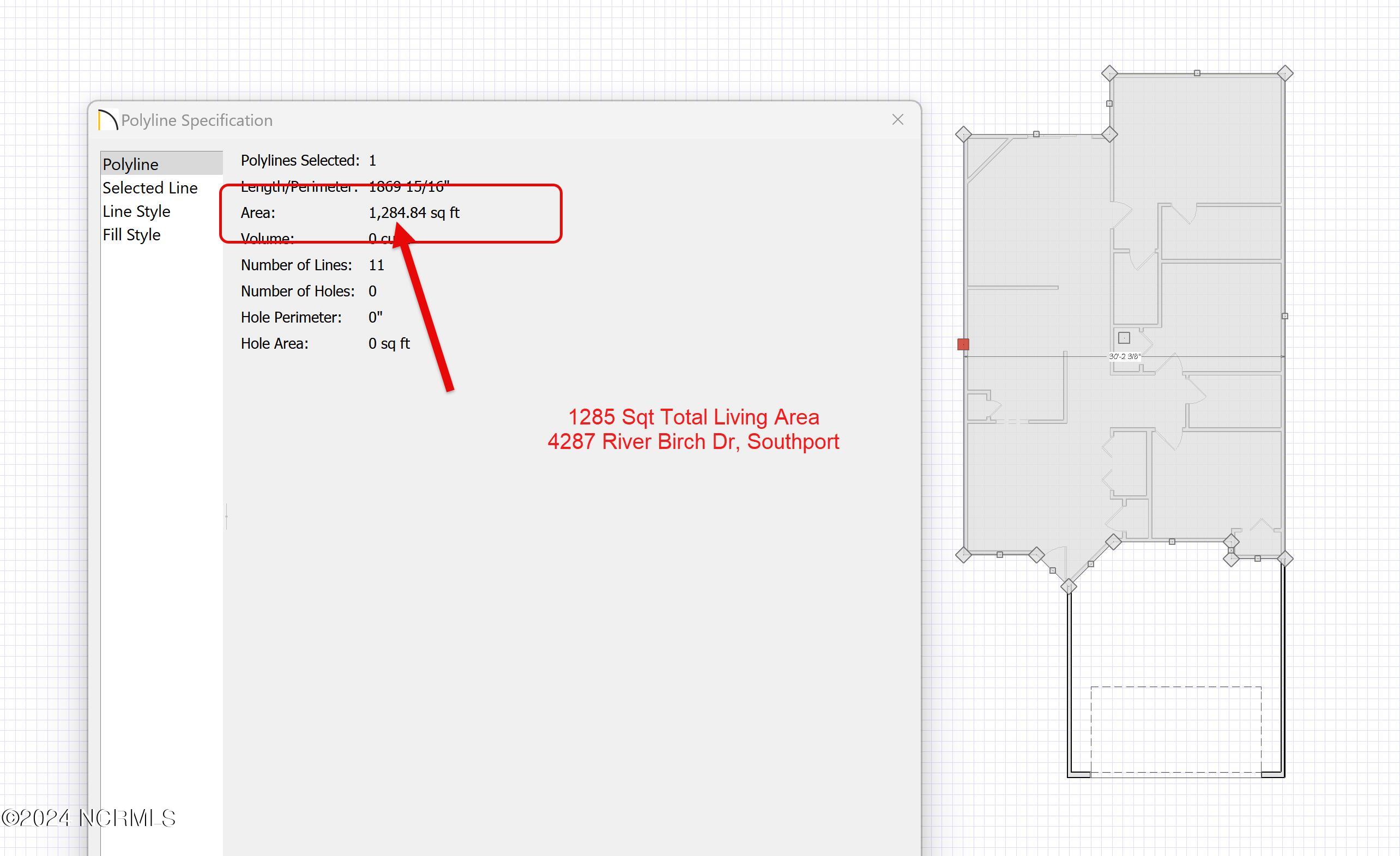Click the red 4287 River Birch Dr text
Screen dimensions: 1400x856
(693, 442)
